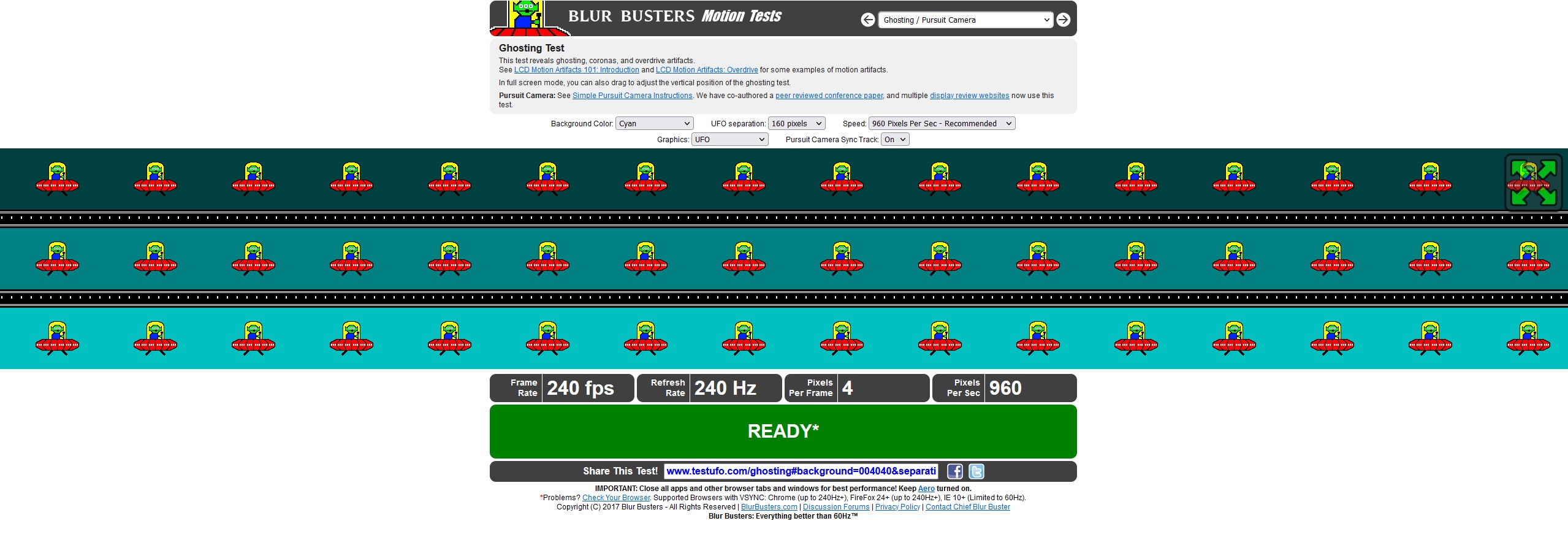The width and height of the screenshot is (1568, 556).
Task: Click the share URL text field
Action: [801, 471]
